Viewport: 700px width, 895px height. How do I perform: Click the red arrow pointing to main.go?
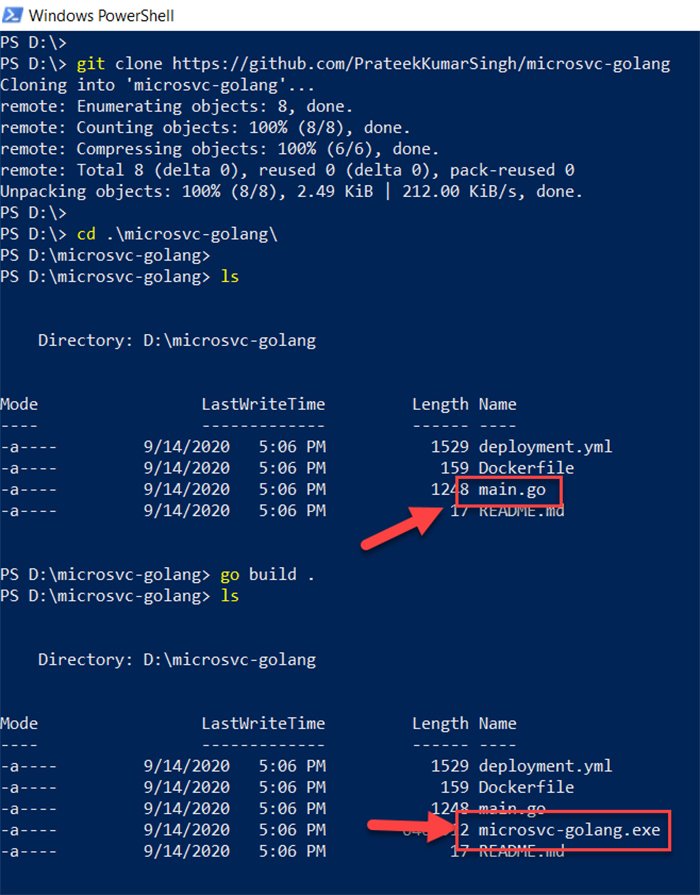point(400,523)
